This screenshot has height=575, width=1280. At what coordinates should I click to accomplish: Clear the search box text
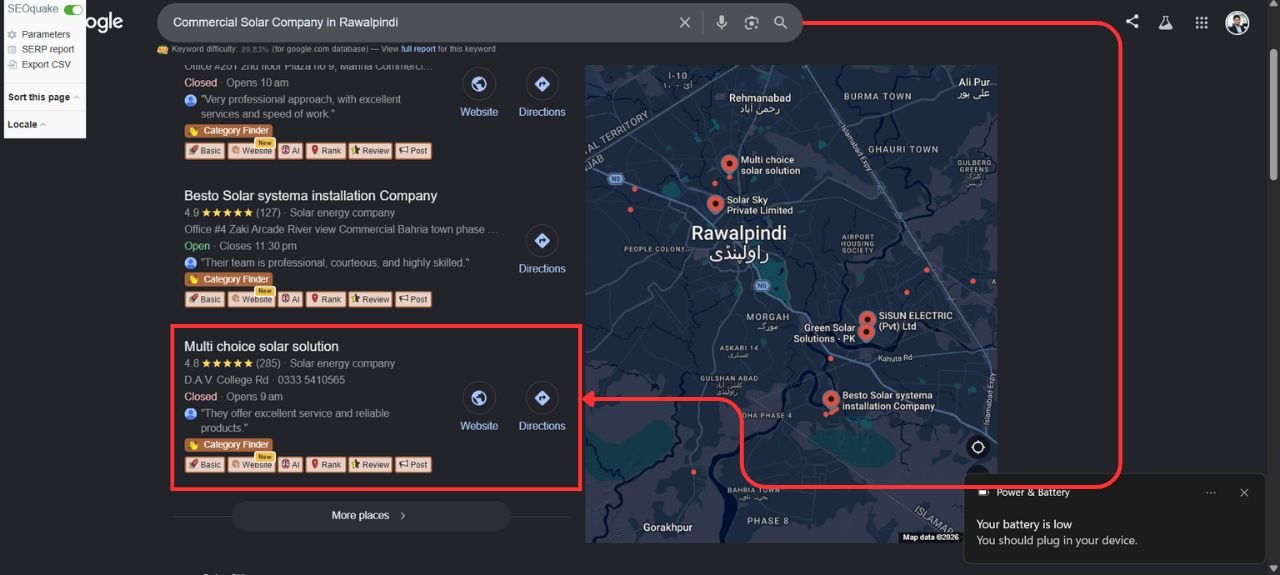[685, 22]
